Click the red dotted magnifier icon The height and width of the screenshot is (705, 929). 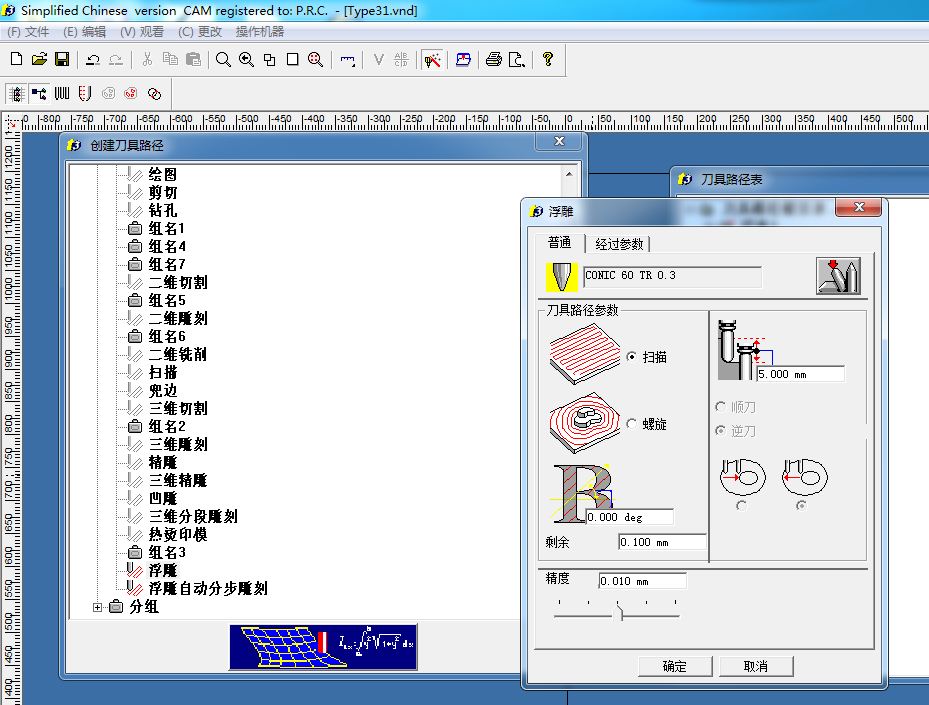point(315,59)
